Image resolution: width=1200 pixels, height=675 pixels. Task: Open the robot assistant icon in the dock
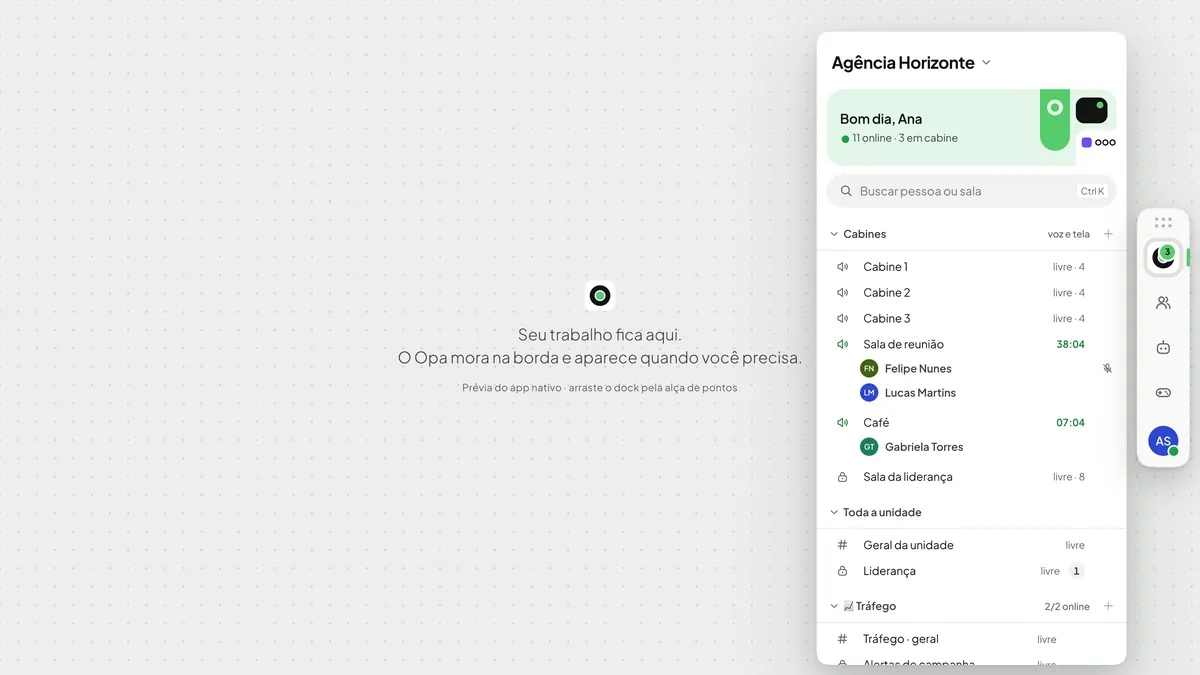[1163, 348]
